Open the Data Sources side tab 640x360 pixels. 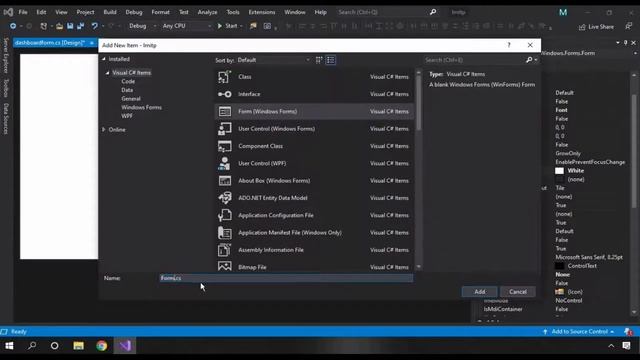tap(6, 118)
